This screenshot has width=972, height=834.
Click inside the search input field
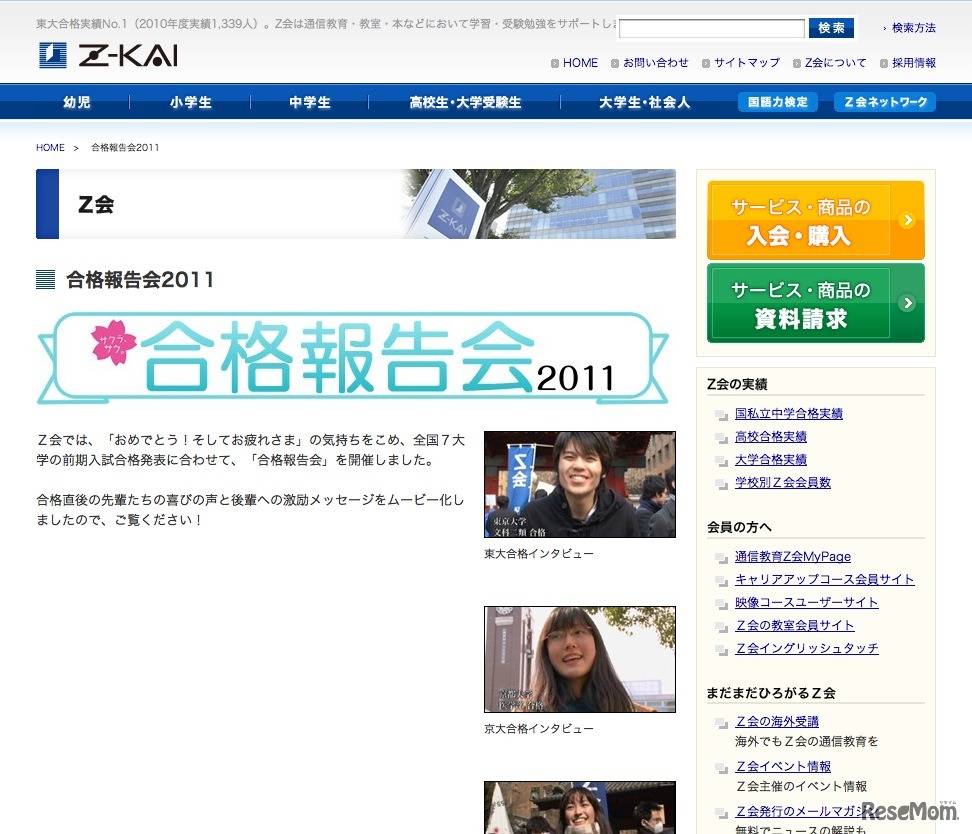712,28
